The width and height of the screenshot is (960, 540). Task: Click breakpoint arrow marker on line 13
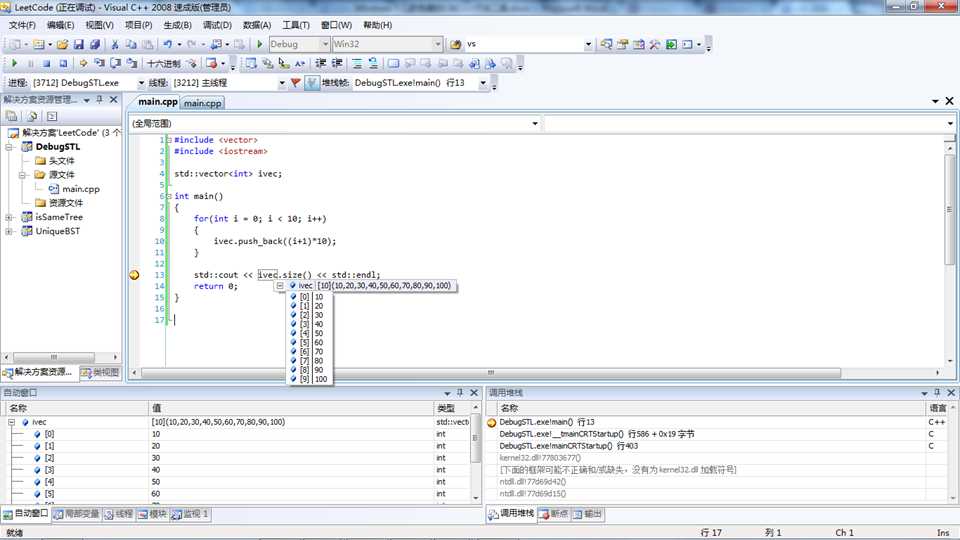point(135,275)
